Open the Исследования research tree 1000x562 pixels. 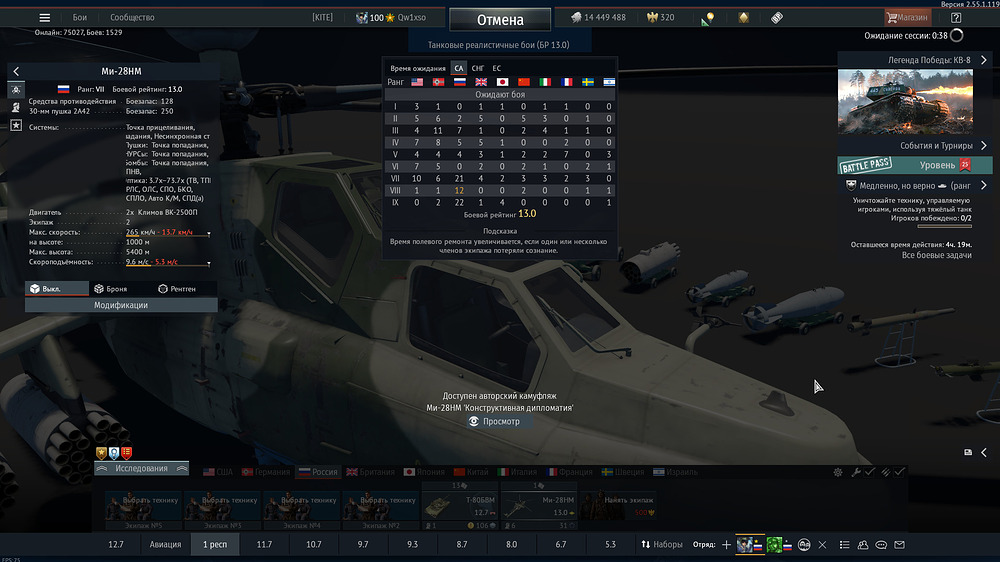(x=142, y=468)
